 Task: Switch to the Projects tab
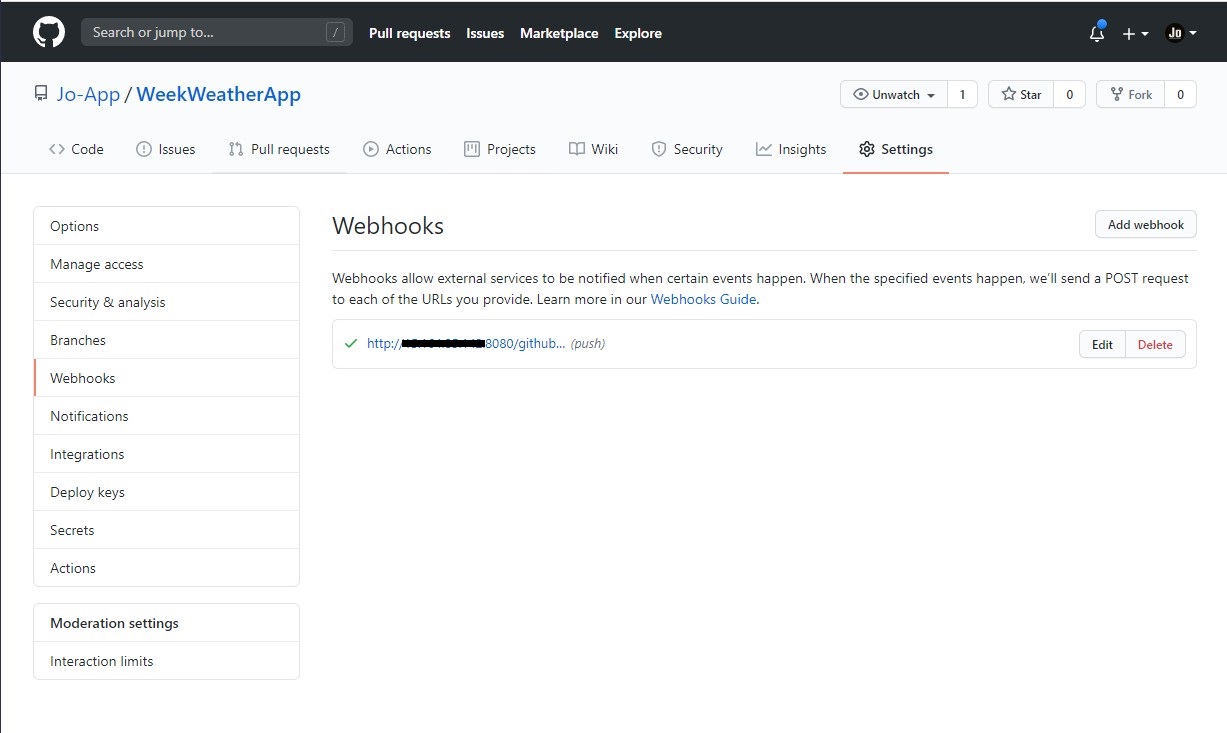tap(500, 149)
